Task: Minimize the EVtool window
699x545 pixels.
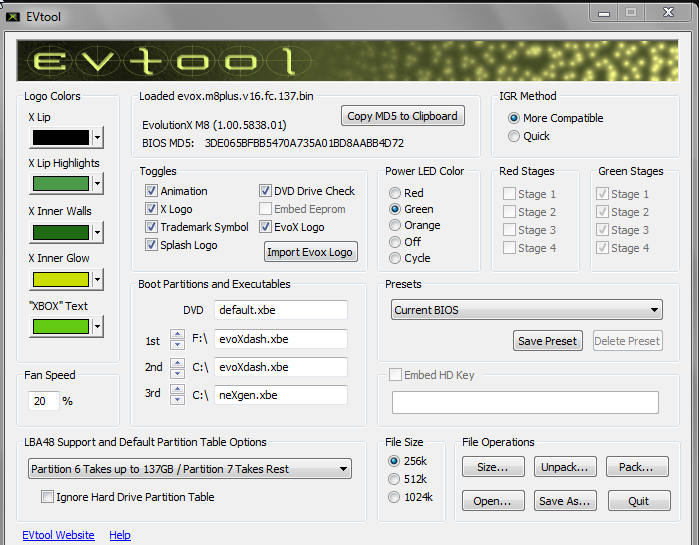Action: coord(604,12)
